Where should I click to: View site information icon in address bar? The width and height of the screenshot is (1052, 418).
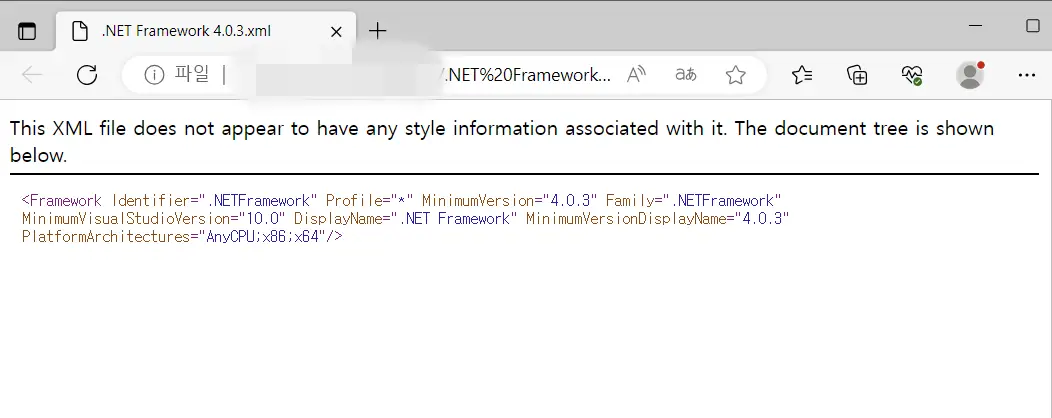[x=154, y=75]
